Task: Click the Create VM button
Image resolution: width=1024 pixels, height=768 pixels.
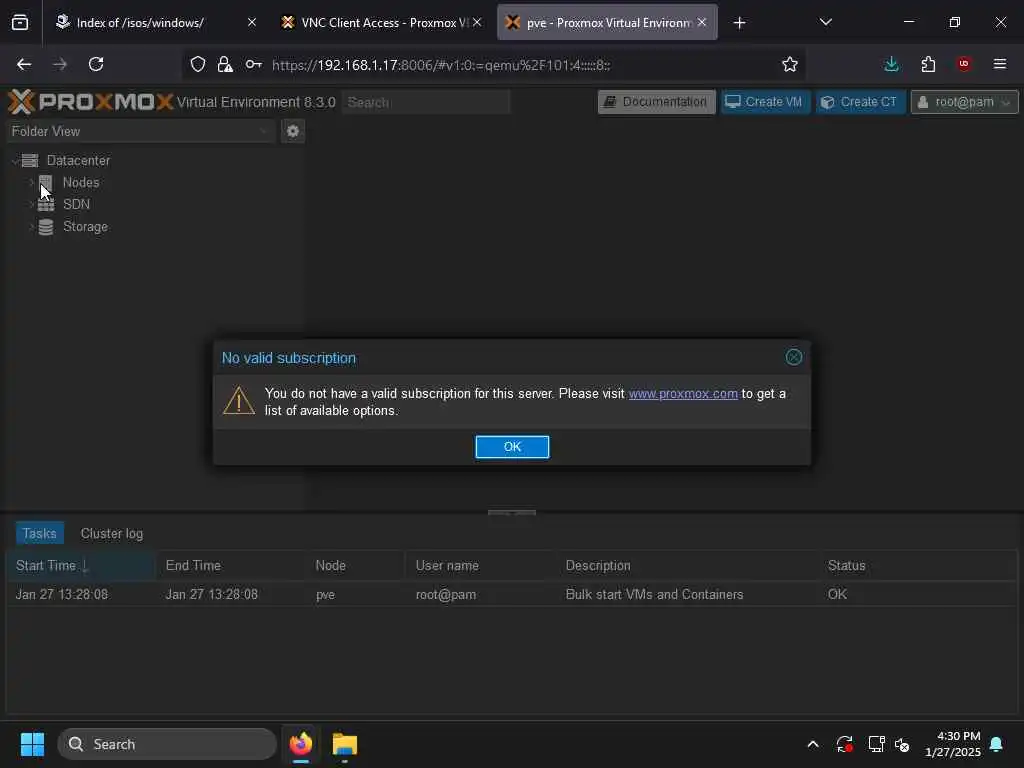Action: [765, 102]
